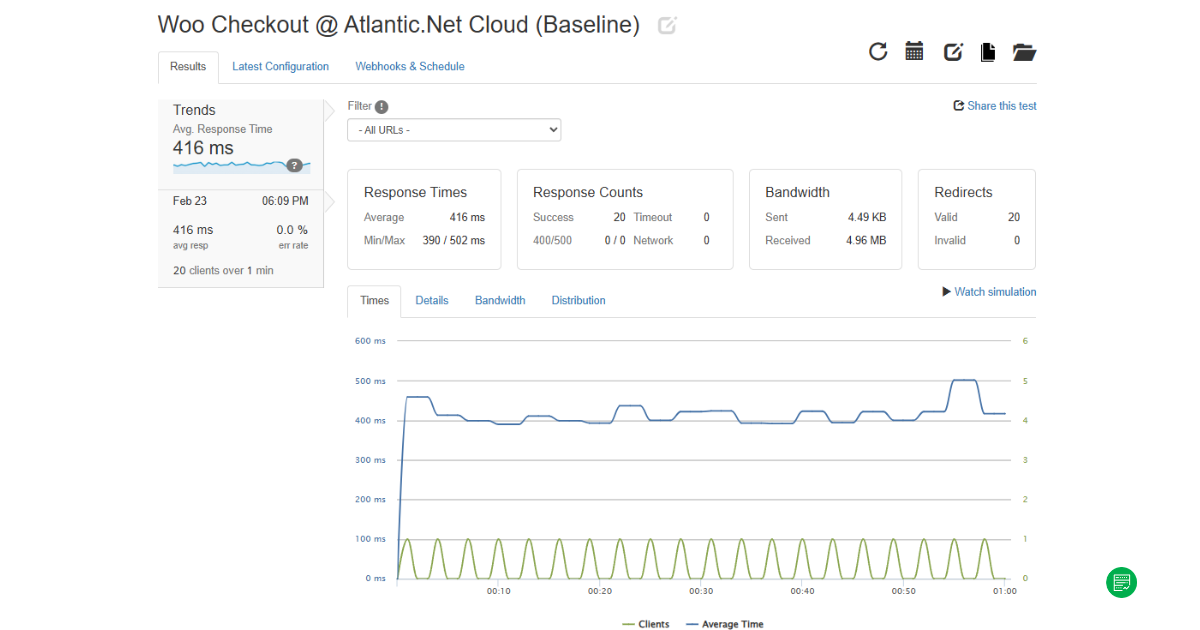
Task: Click the Trends question mark icon
Action: [294, 165]
